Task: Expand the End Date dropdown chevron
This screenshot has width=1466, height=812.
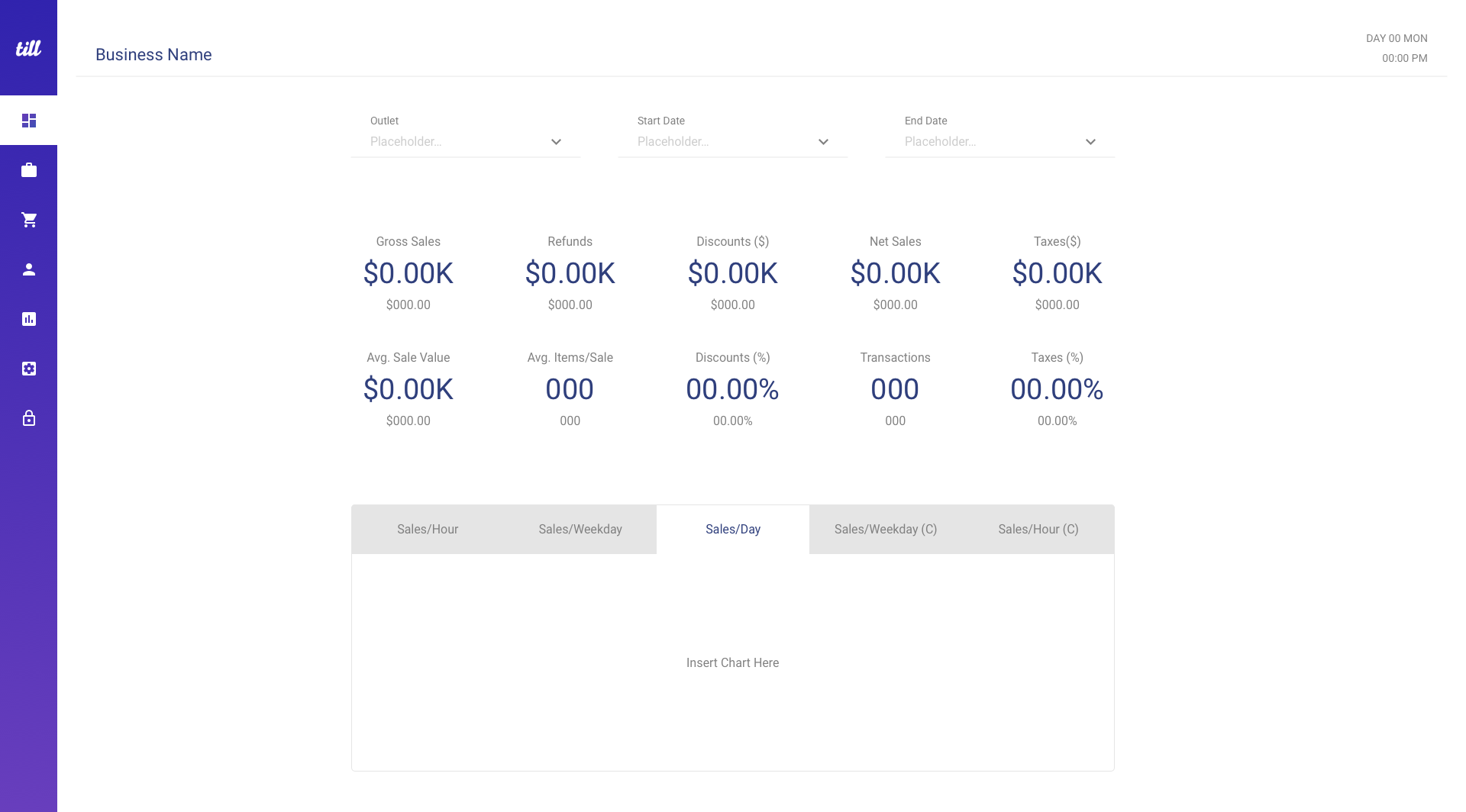Action: pyautogui.click(x=1090, y=142)
